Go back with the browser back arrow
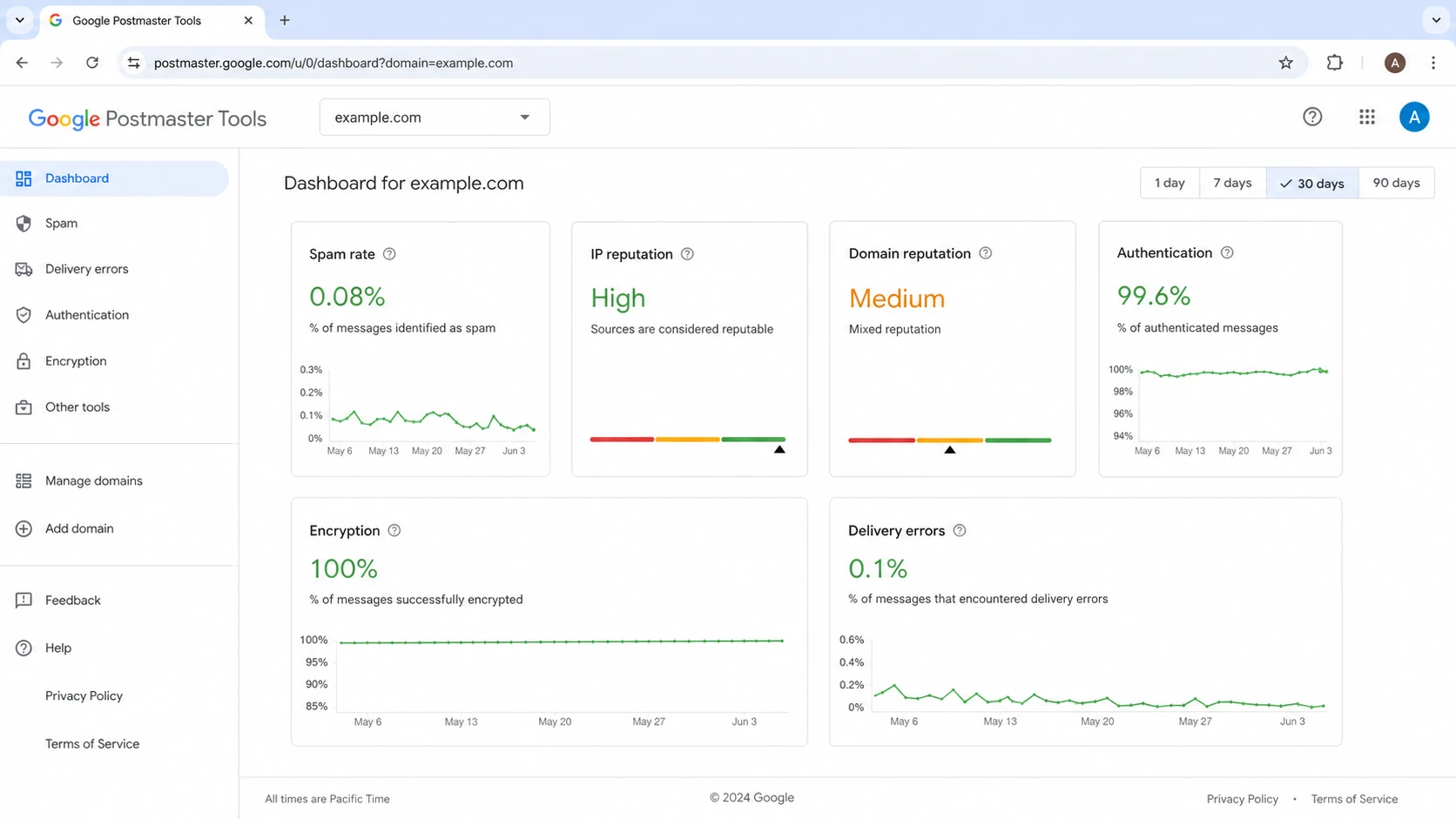The height and width of the screenshot is (819, 1456). tap(22, 63)
